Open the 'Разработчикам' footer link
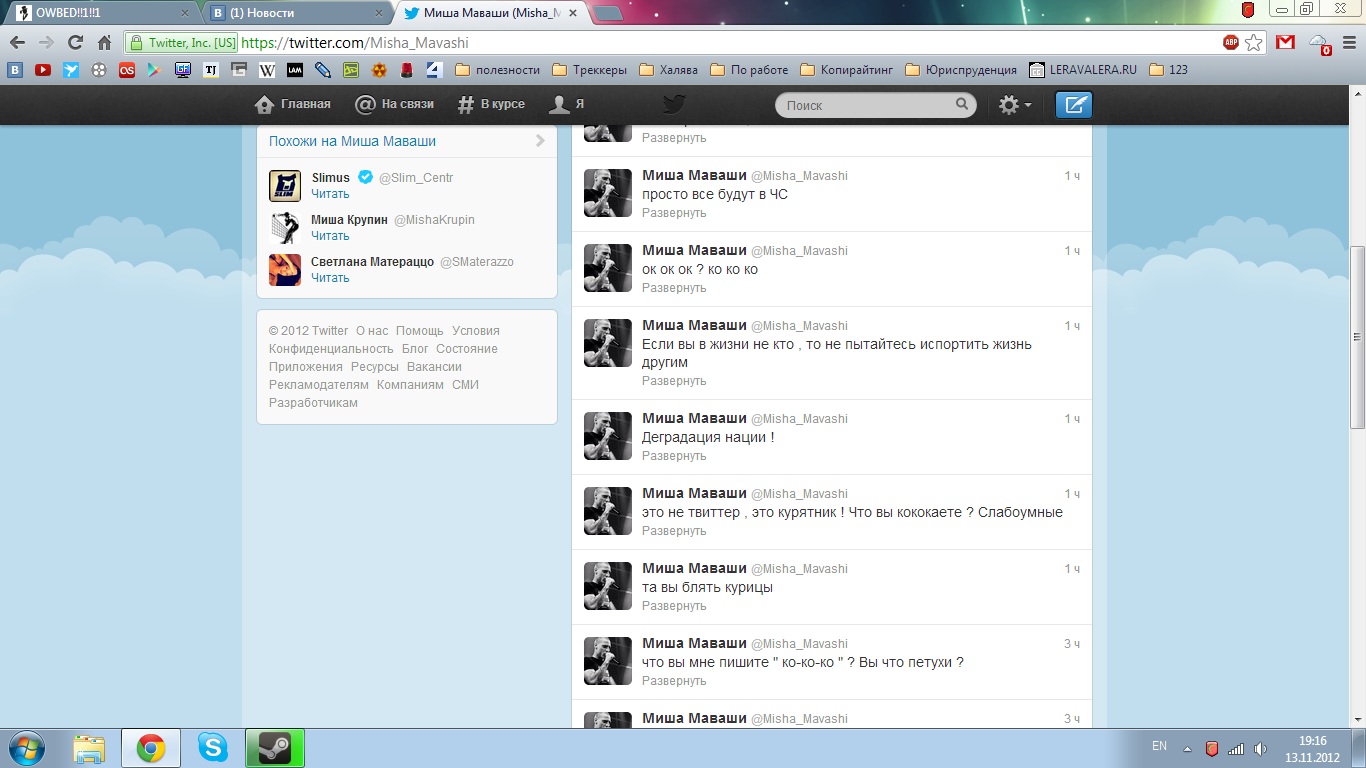The image size is (1366, 768). (313, 403)
